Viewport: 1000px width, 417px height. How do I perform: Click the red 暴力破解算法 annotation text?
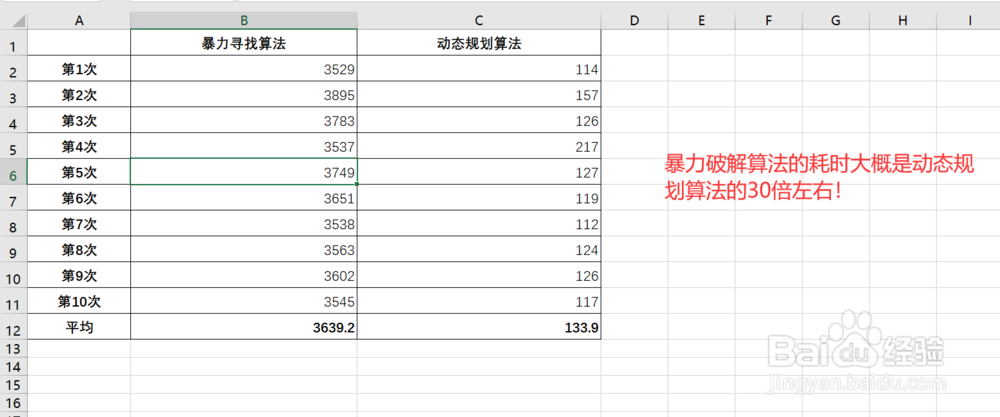point(818,177)
